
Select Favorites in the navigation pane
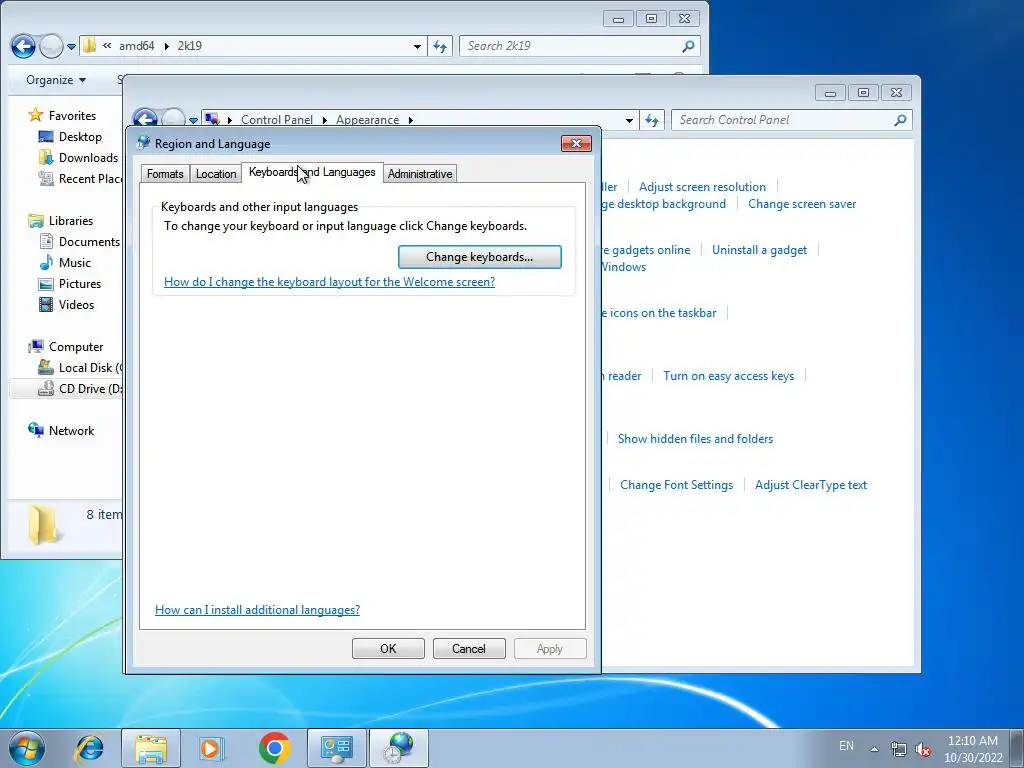(72, 116)
